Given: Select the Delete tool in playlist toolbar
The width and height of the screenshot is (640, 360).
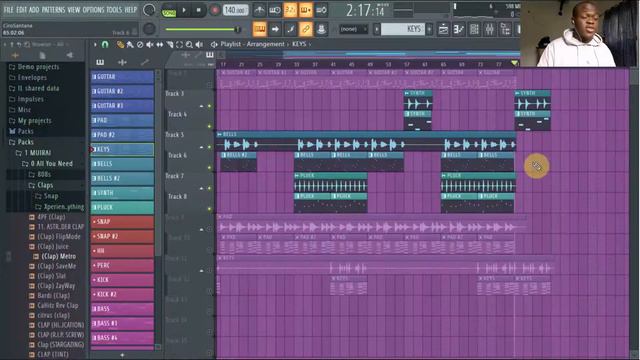Looking at the screenshot, I should [140, 44].
